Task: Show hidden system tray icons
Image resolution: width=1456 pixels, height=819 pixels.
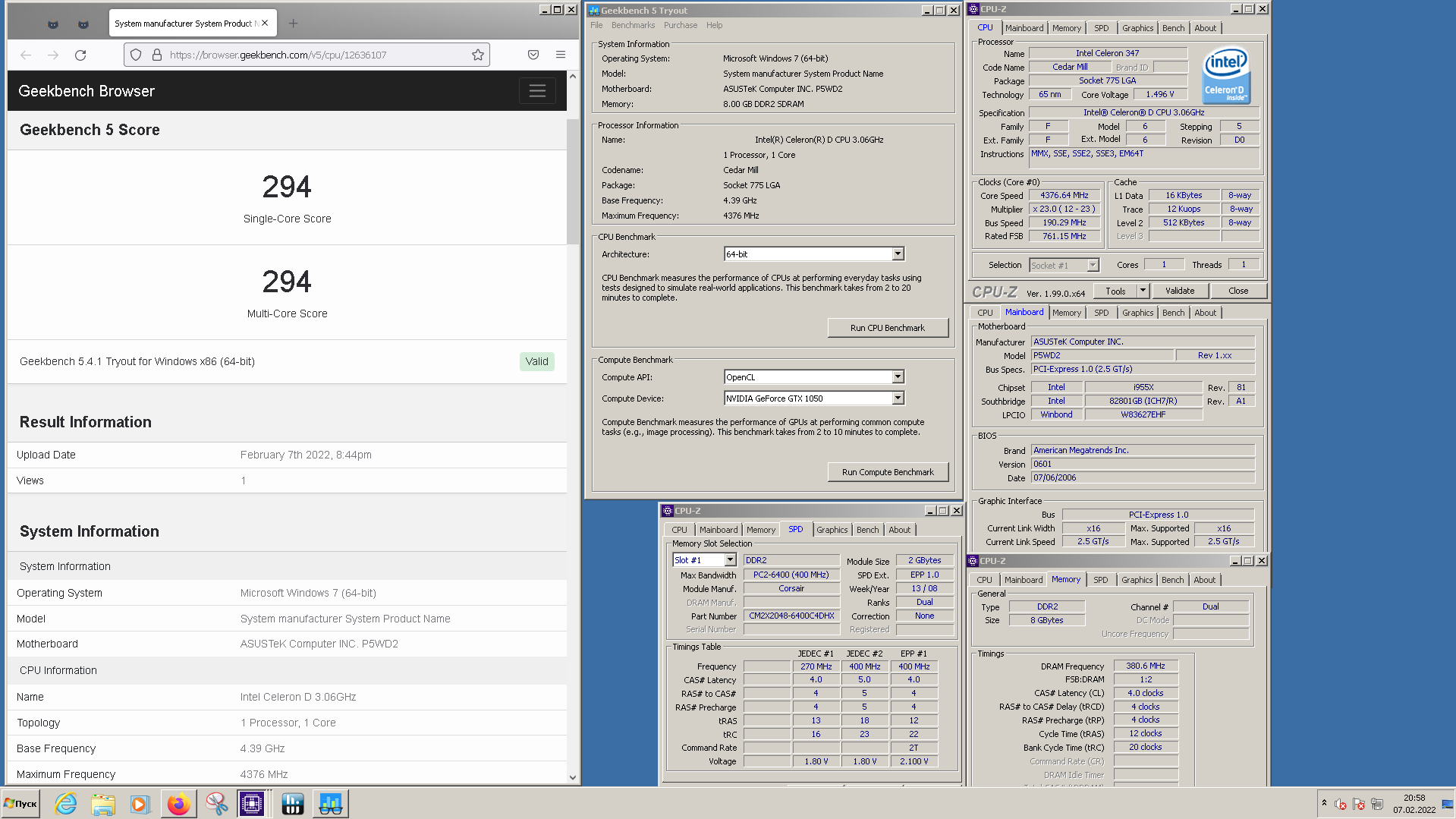Action: pos(1324,803)
